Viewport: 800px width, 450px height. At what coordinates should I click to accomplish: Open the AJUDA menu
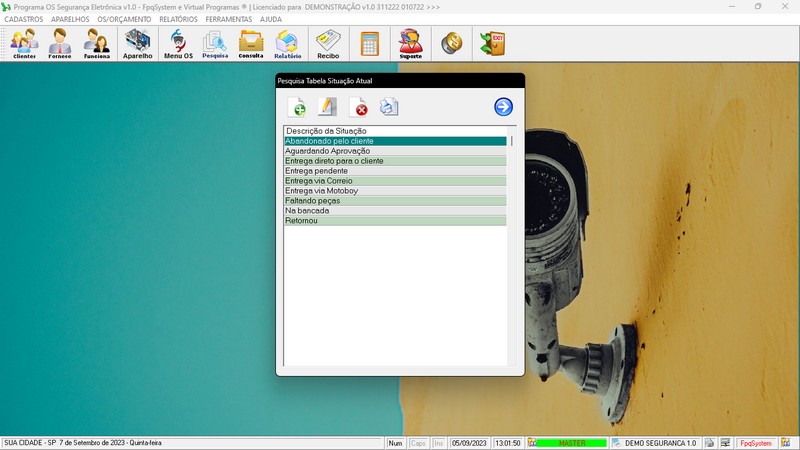point(270,19)
